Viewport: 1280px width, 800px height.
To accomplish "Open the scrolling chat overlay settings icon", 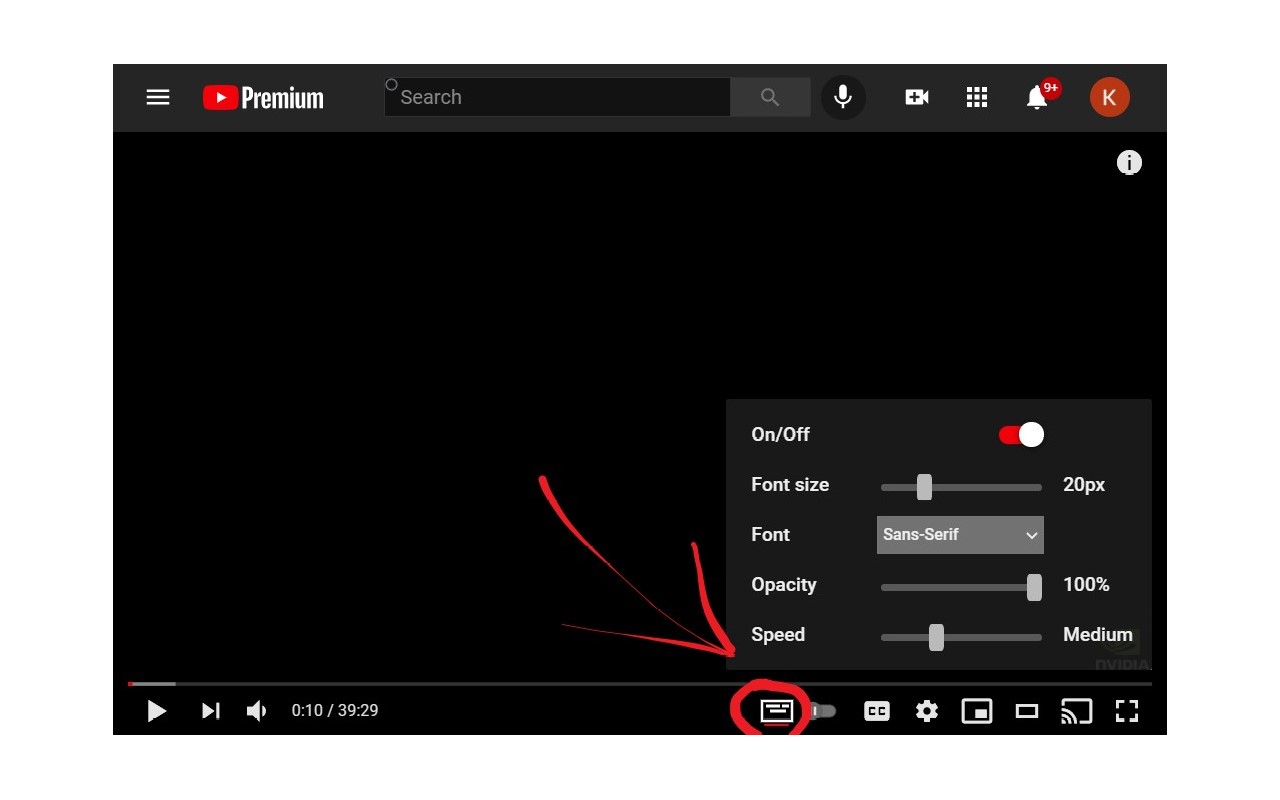I will click(x=777, y=711).
